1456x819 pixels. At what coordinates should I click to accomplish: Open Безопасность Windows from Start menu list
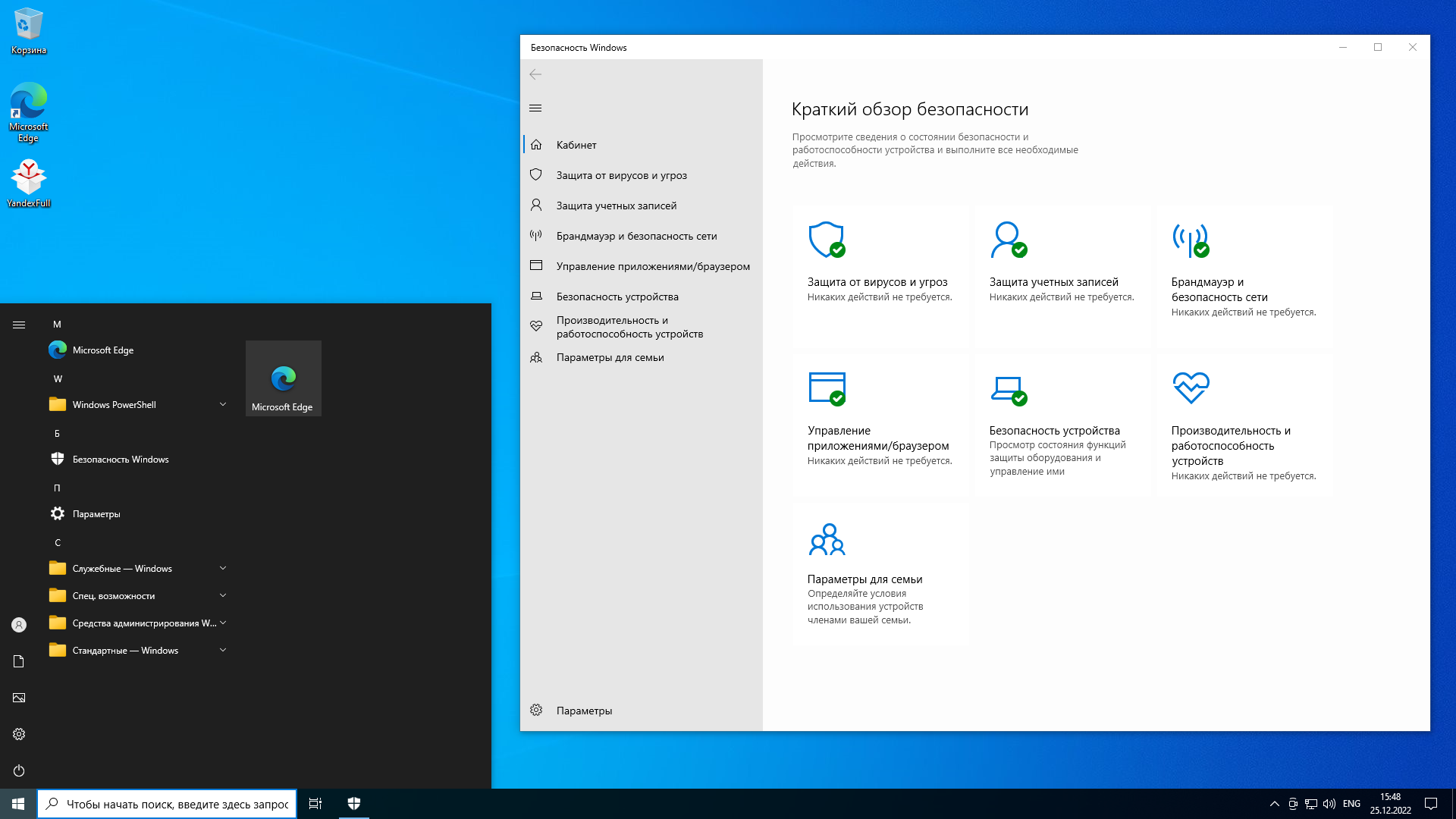tap(121, 459)
